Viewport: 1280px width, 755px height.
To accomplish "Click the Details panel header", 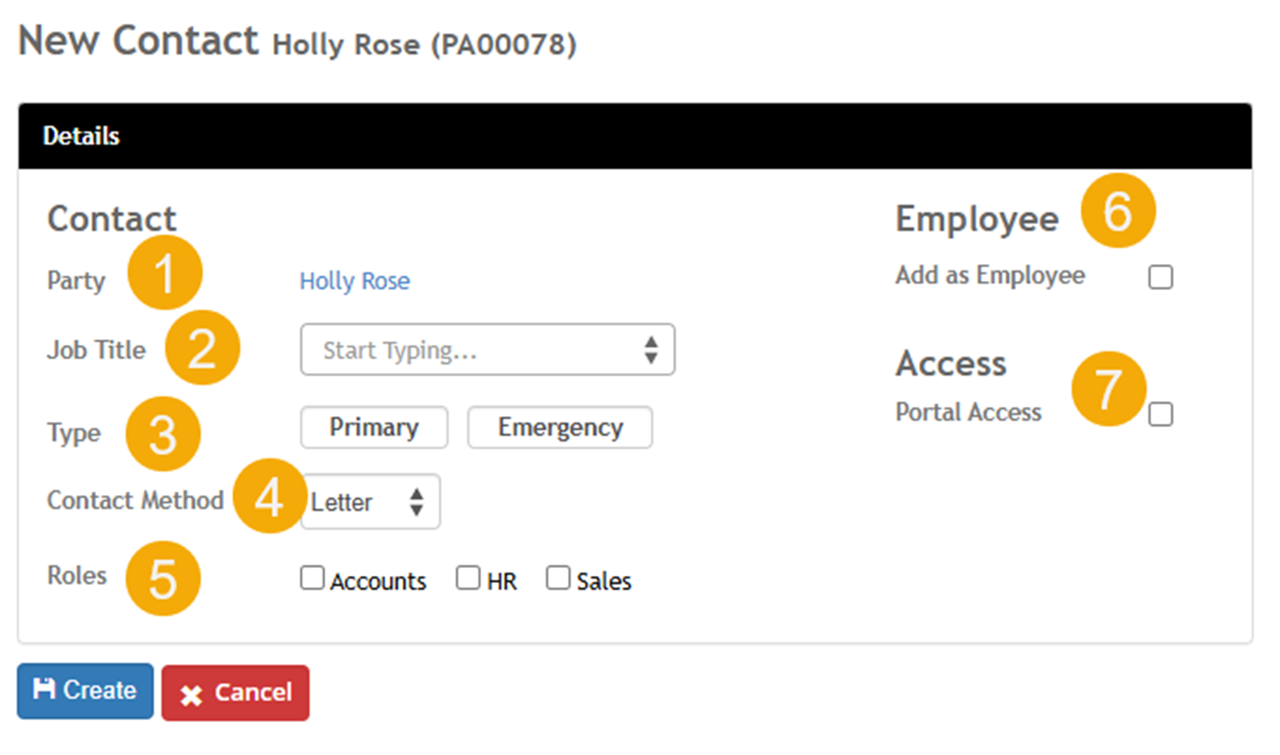I will tap(635, 136).
